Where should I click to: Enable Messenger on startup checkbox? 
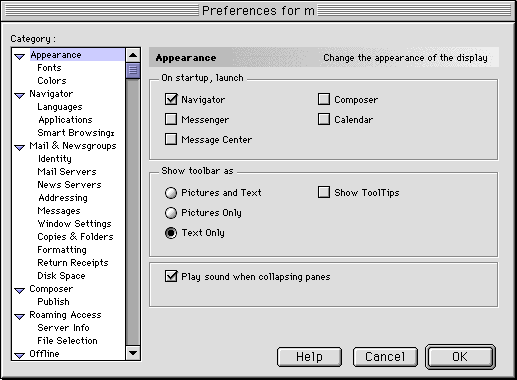(x=171, y=119)
